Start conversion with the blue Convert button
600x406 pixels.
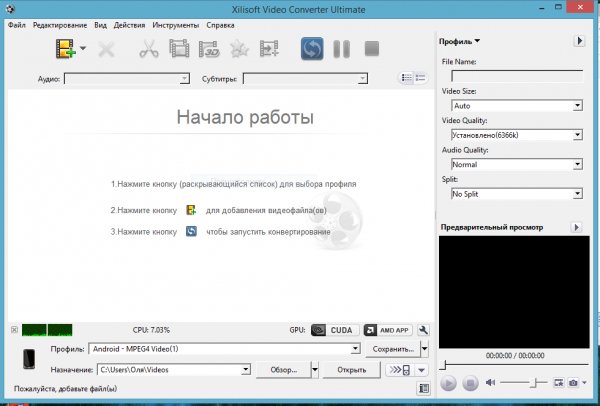click(x=312, y=49)
